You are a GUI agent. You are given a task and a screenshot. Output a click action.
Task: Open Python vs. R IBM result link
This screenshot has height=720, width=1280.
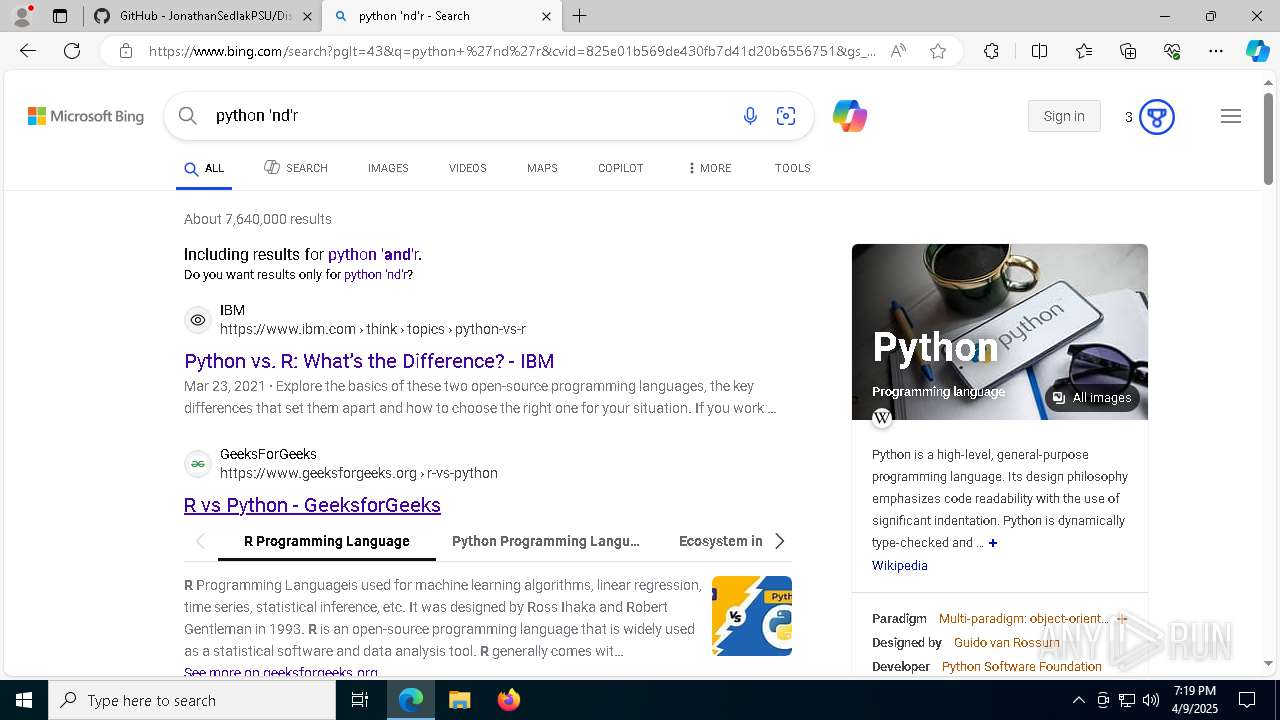pyautogui.click(x=369, y=361)
